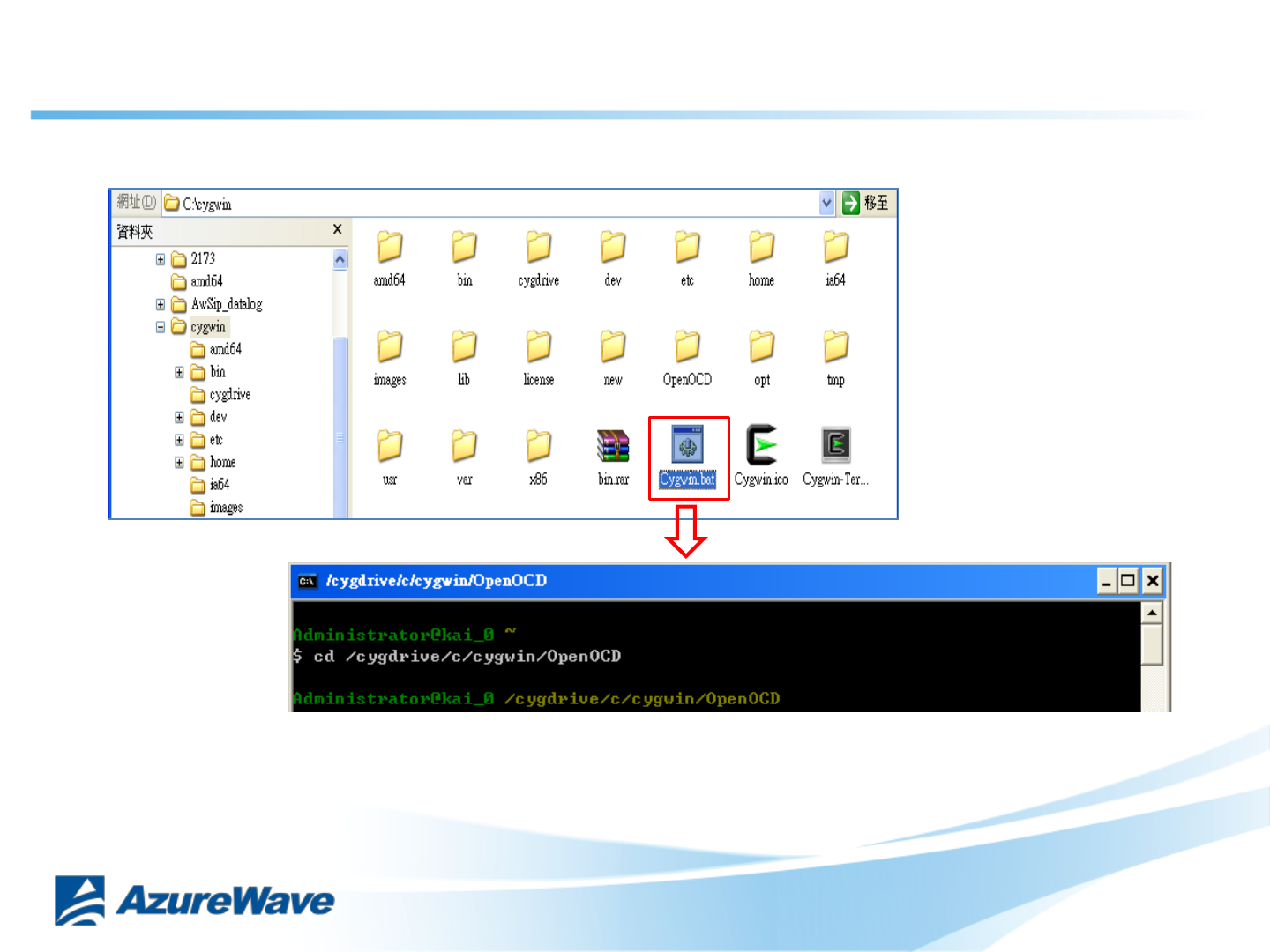Expand the 2173 tree node
1270x952 pixels.
tap(161, 259)
